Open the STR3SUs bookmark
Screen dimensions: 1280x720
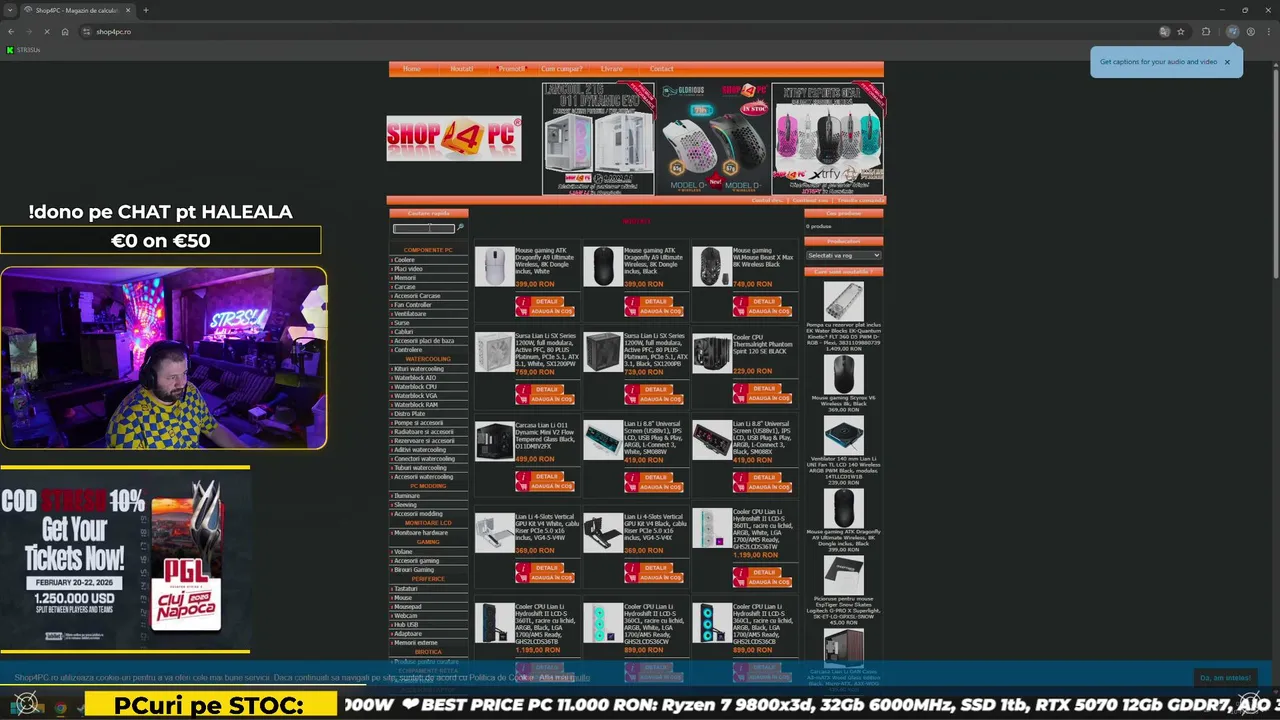[23, 50]
